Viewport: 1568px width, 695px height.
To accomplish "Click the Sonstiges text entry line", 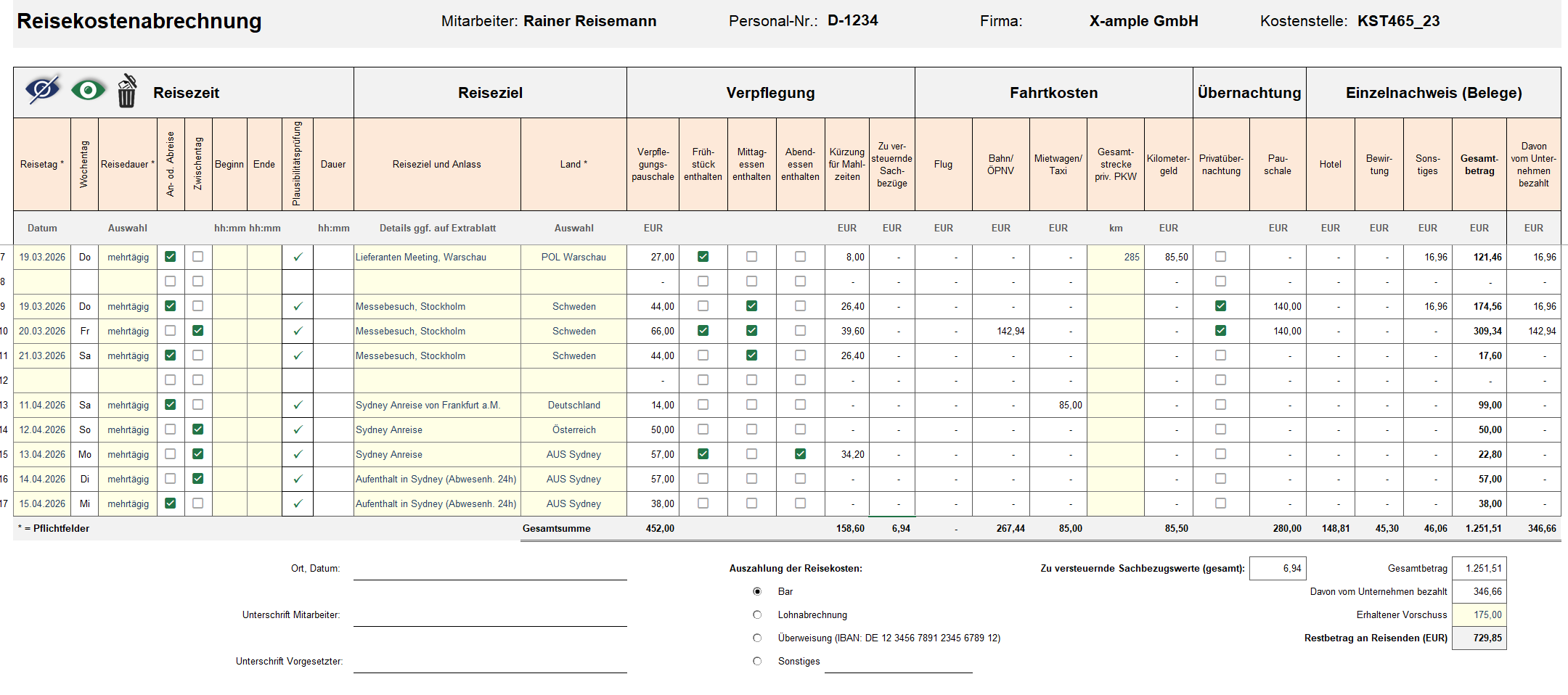I will 898,663.
